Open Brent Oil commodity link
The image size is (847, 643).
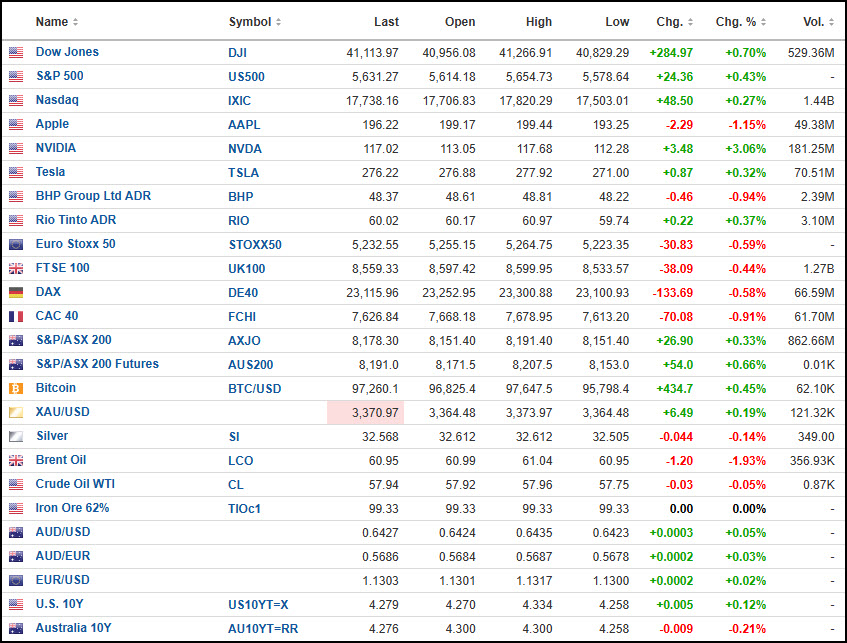(x=60, y=460)
